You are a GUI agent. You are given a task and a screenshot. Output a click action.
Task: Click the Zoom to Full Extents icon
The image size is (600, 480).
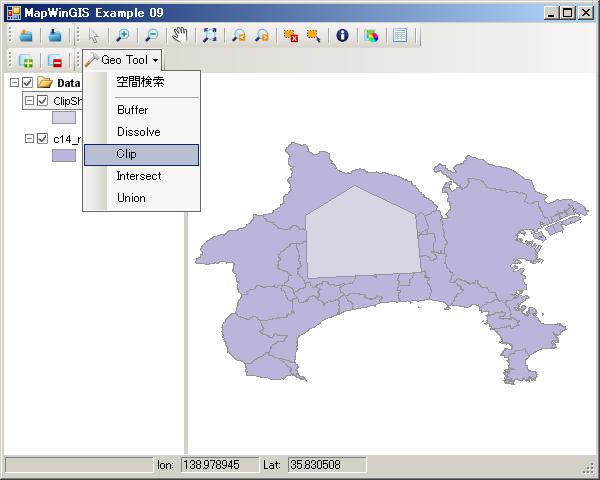pos(210,35)
